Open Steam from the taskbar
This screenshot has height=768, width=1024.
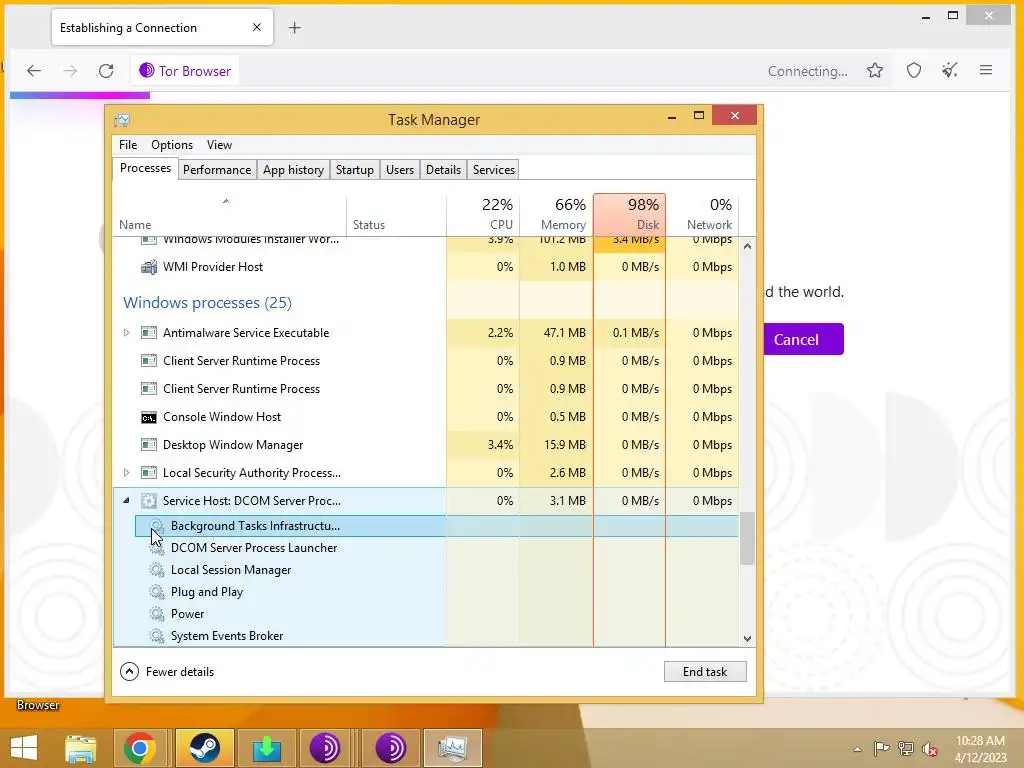tap(204, 748)
